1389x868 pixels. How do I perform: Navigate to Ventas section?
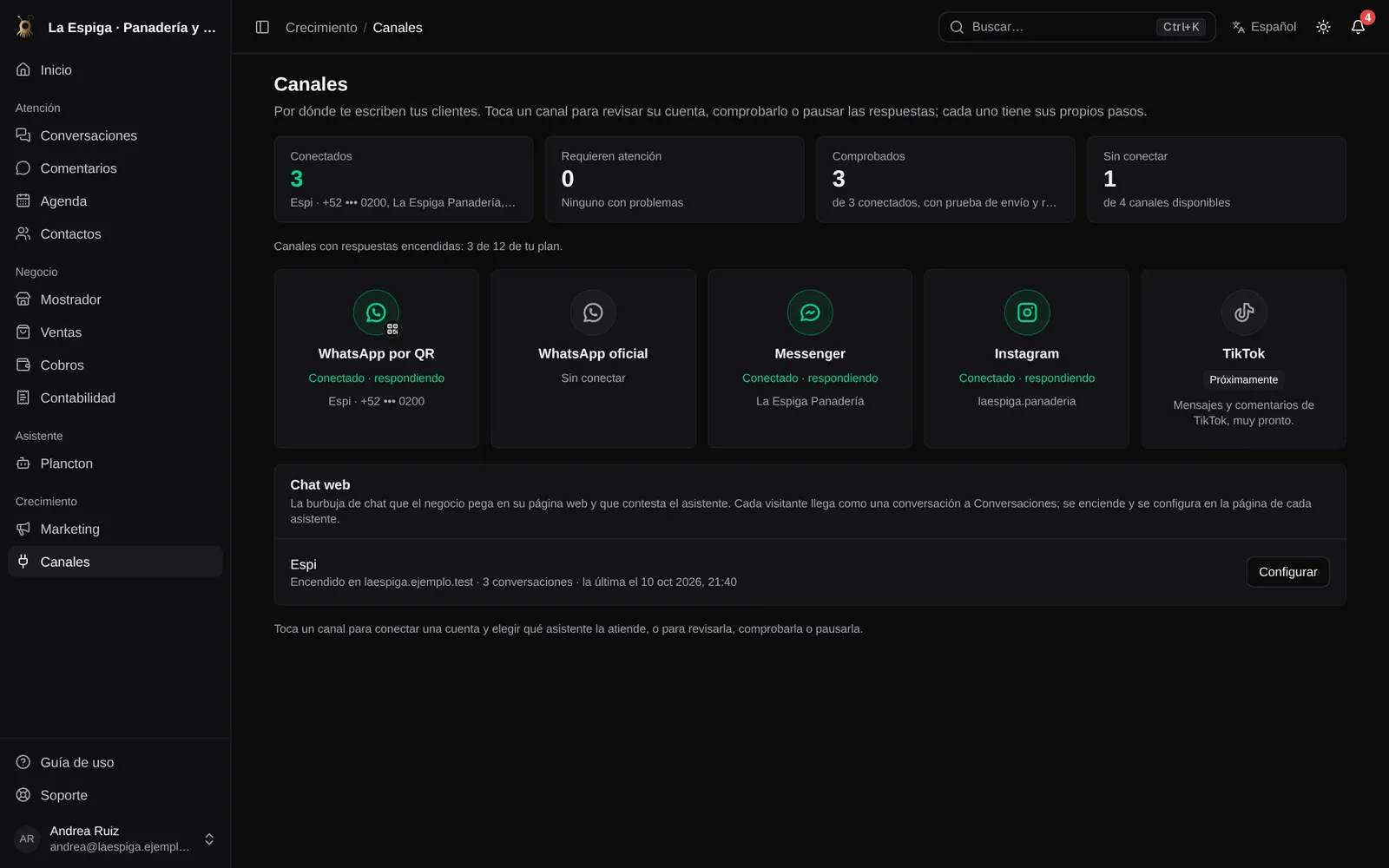[x=115, y=332]
